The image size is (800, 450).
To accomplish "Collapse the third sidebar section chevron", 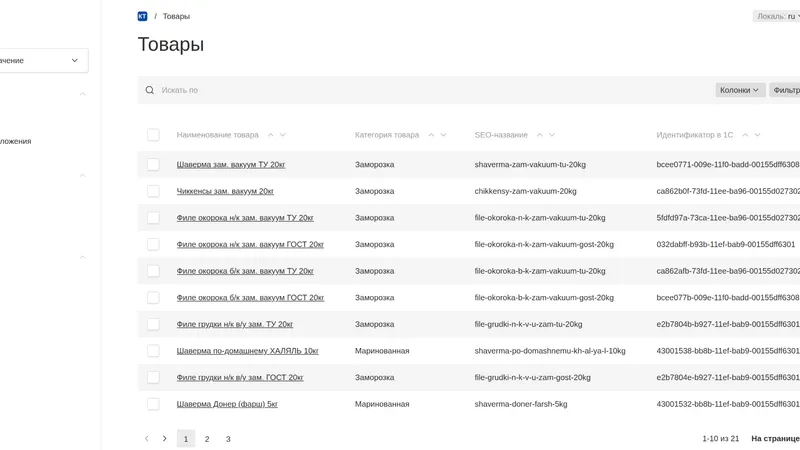I will [x=82, y=257].
